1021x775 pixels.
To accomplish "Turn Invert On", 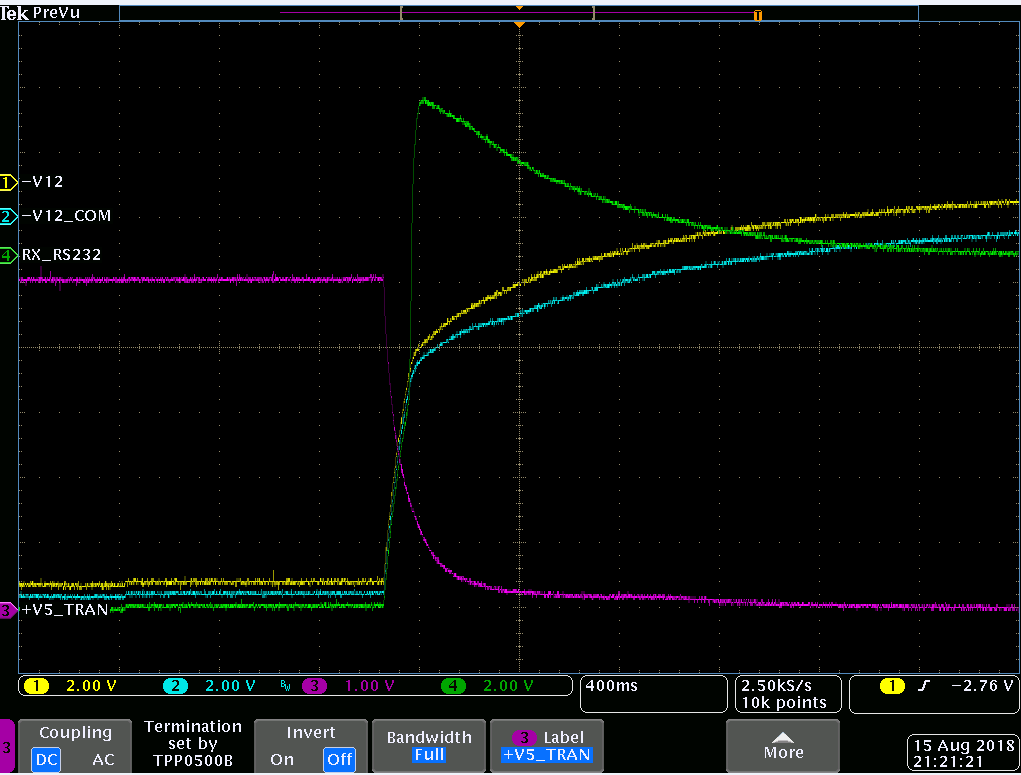I will 282,759.
